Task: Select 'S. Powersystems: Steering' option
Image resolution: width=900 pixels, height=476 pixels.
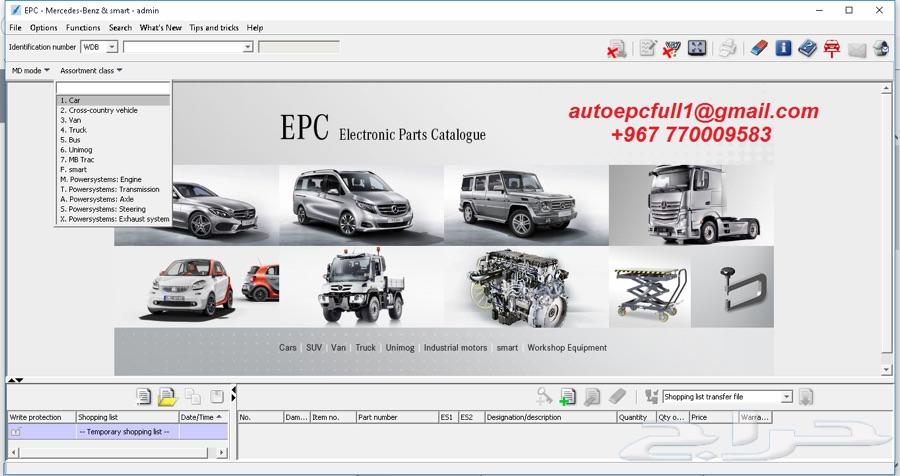Action: pos(113,210)
